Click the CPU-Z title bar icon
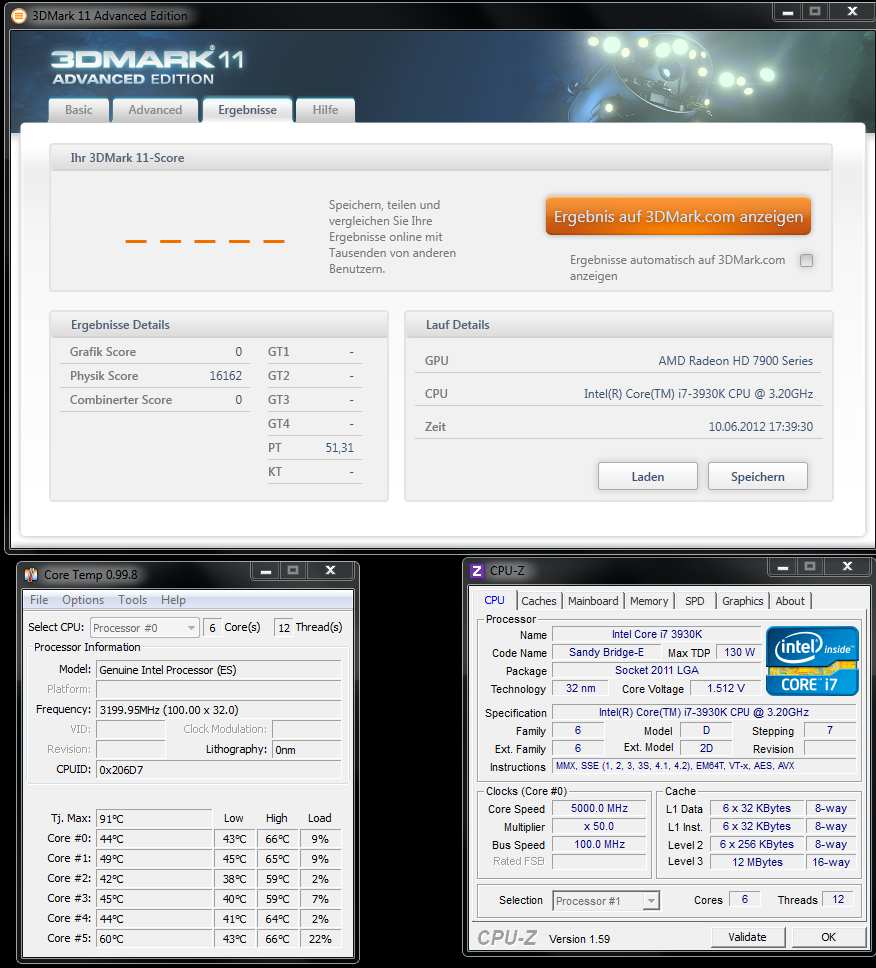This screenshot has width=876, height=968. (477, 571)
